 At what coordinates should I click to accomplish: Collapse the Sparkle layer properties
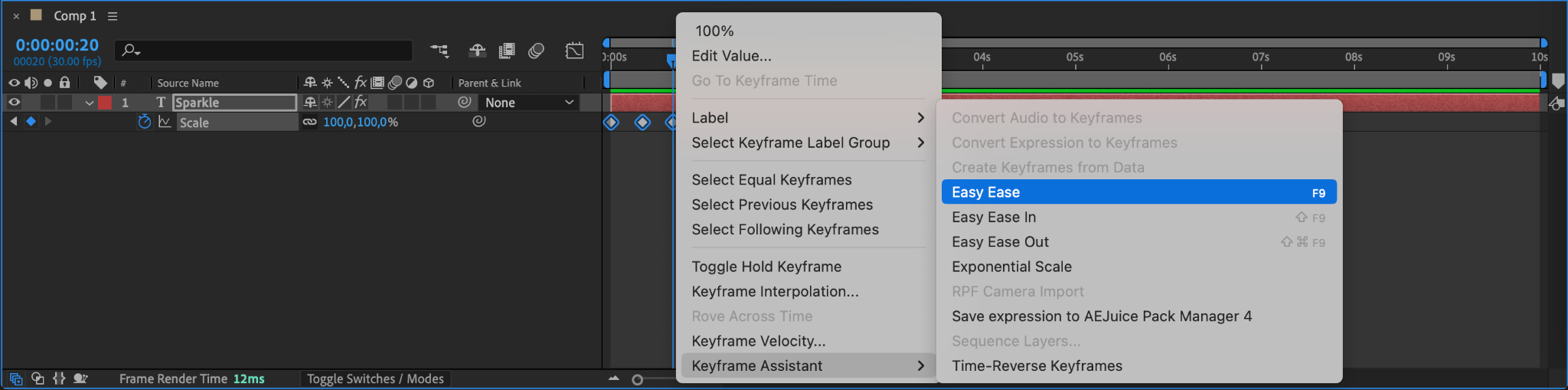pos(90,103)
